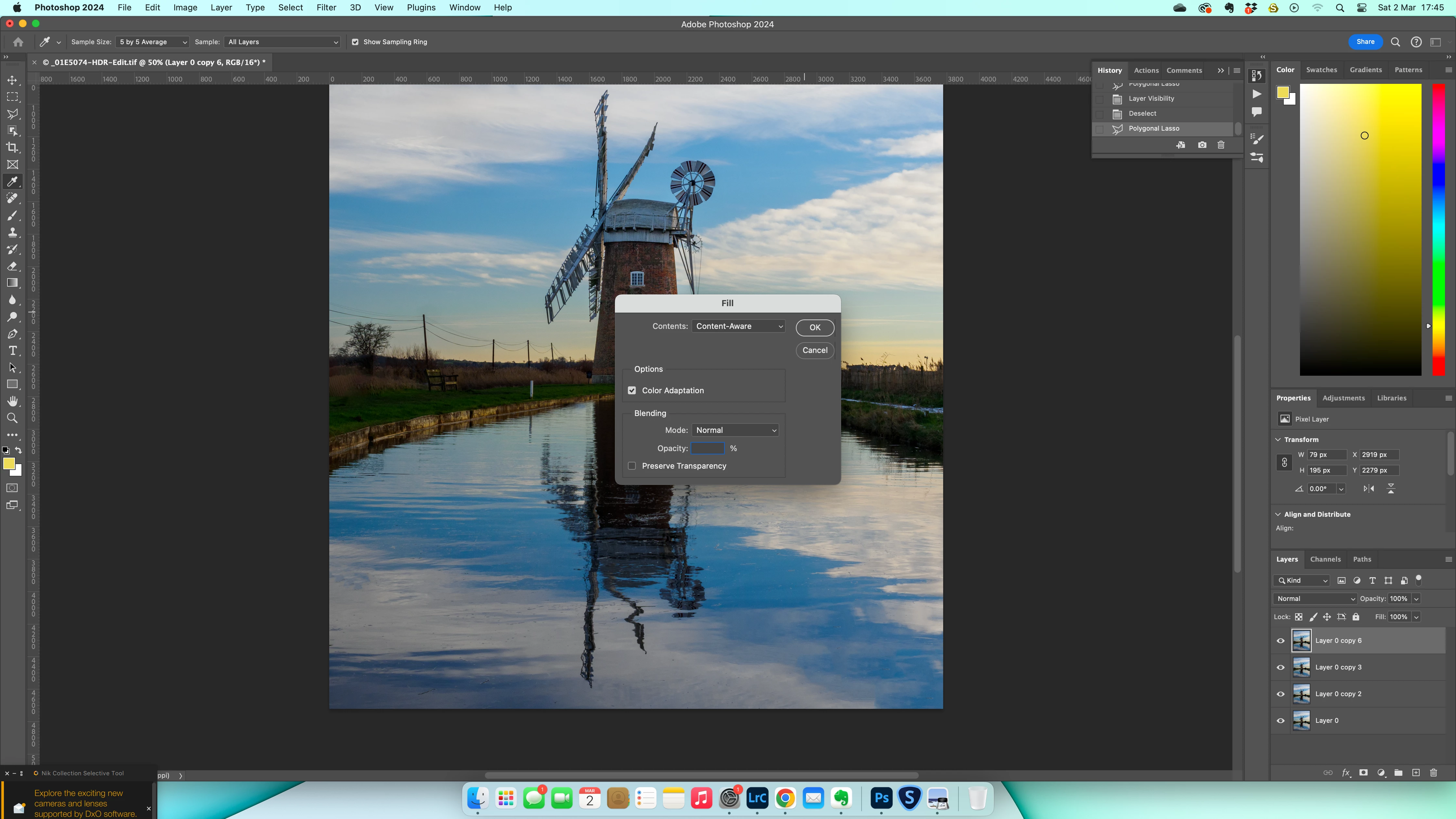Enable Preserve Transparency checkbox

[632, 466]
